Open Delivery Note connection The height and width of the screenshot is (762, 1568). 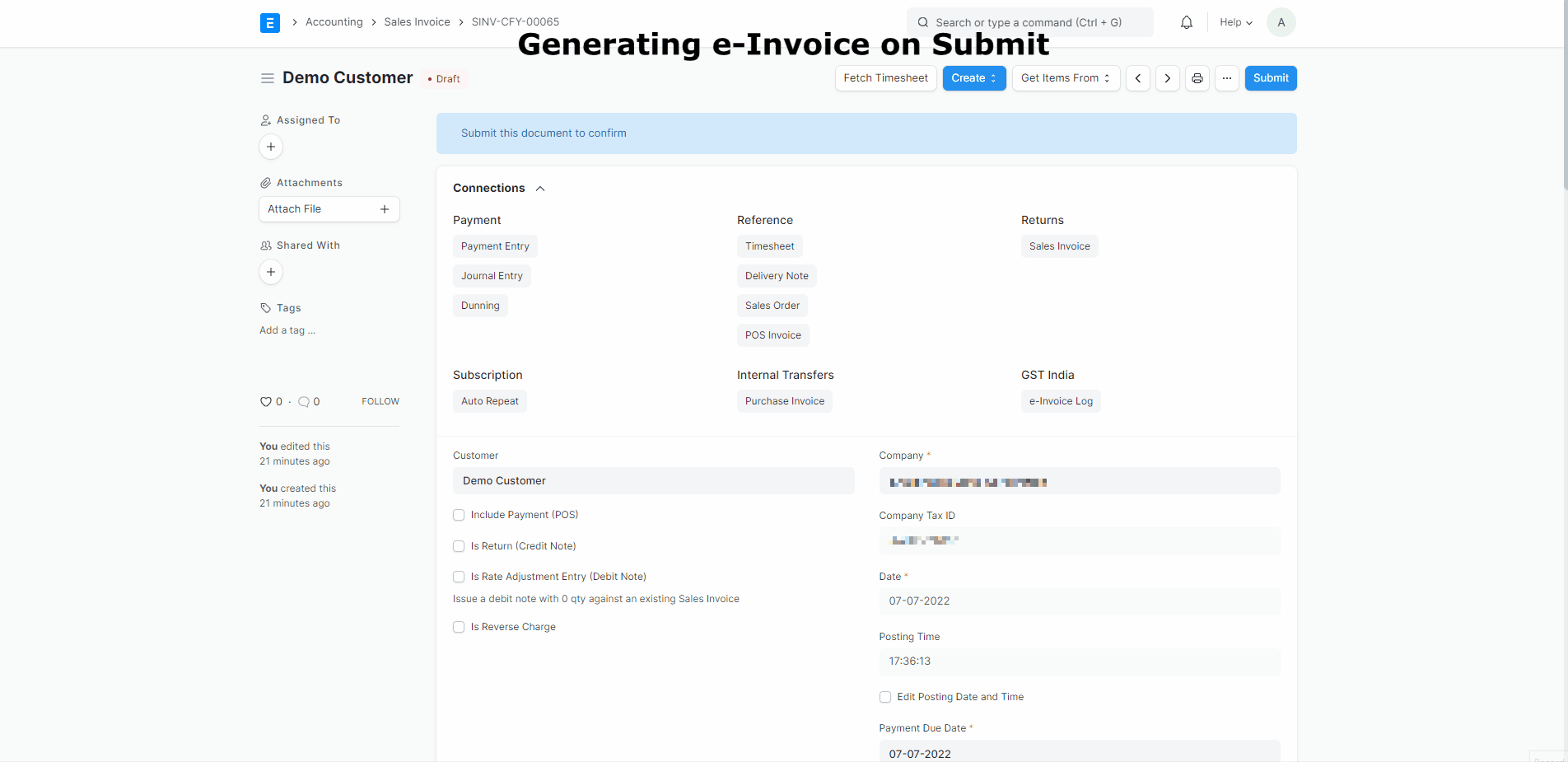[777, 276]
